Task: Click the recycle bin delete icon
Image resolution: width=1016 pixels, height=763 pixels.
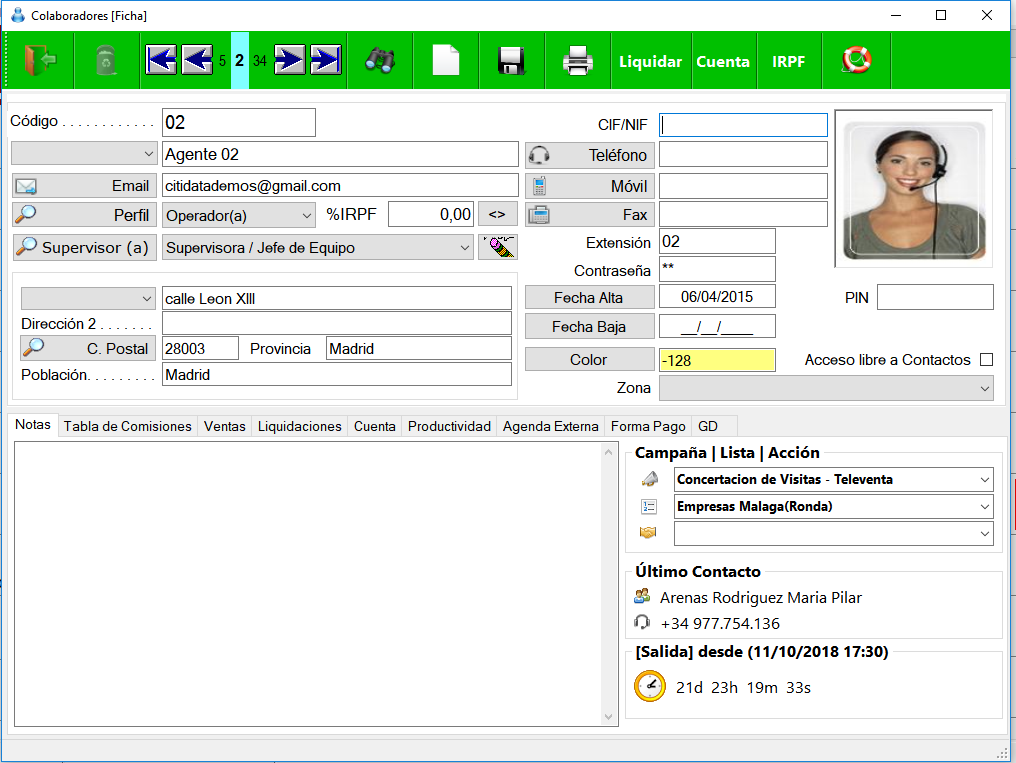Action: click(106, 61)
